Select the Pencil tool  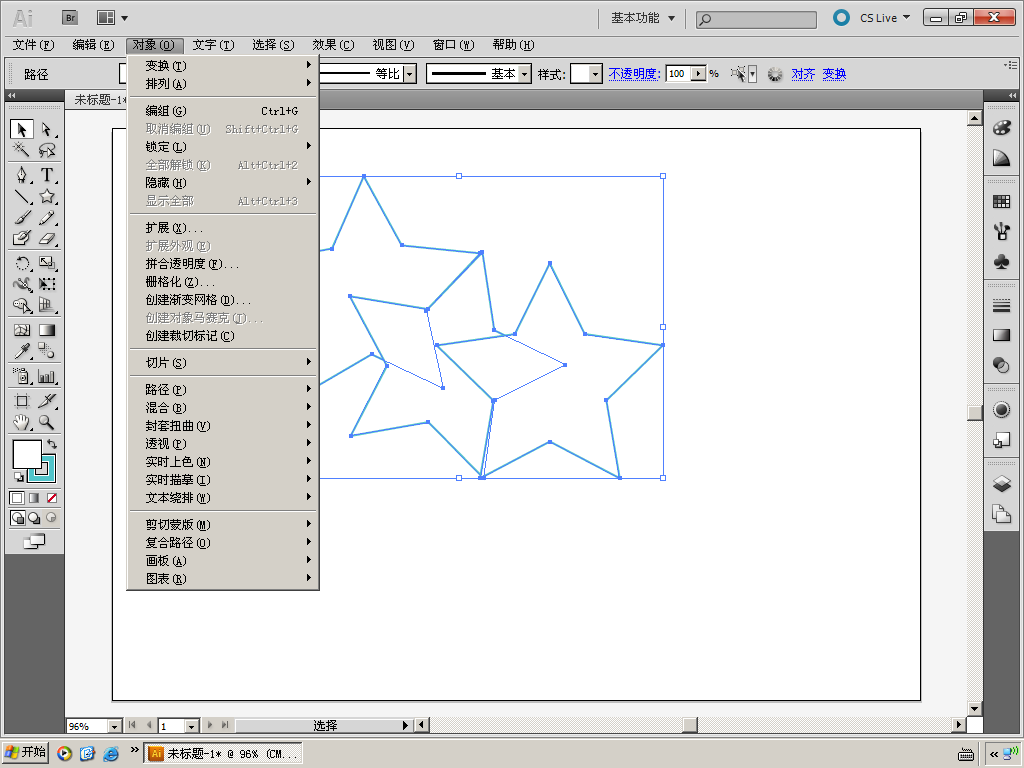pos(46,217)
